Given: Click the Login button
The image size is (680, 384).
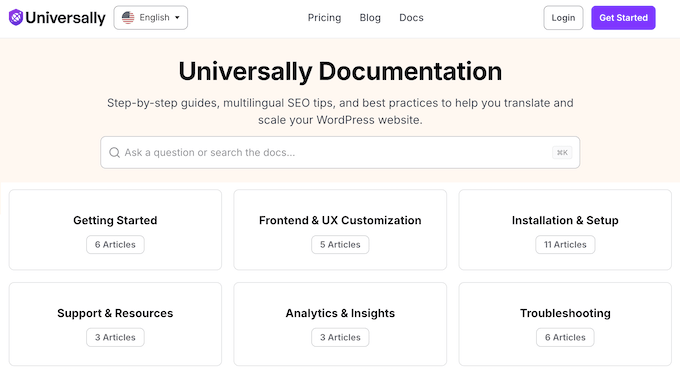Looking at the screenshot, I should tap(563, 18).
